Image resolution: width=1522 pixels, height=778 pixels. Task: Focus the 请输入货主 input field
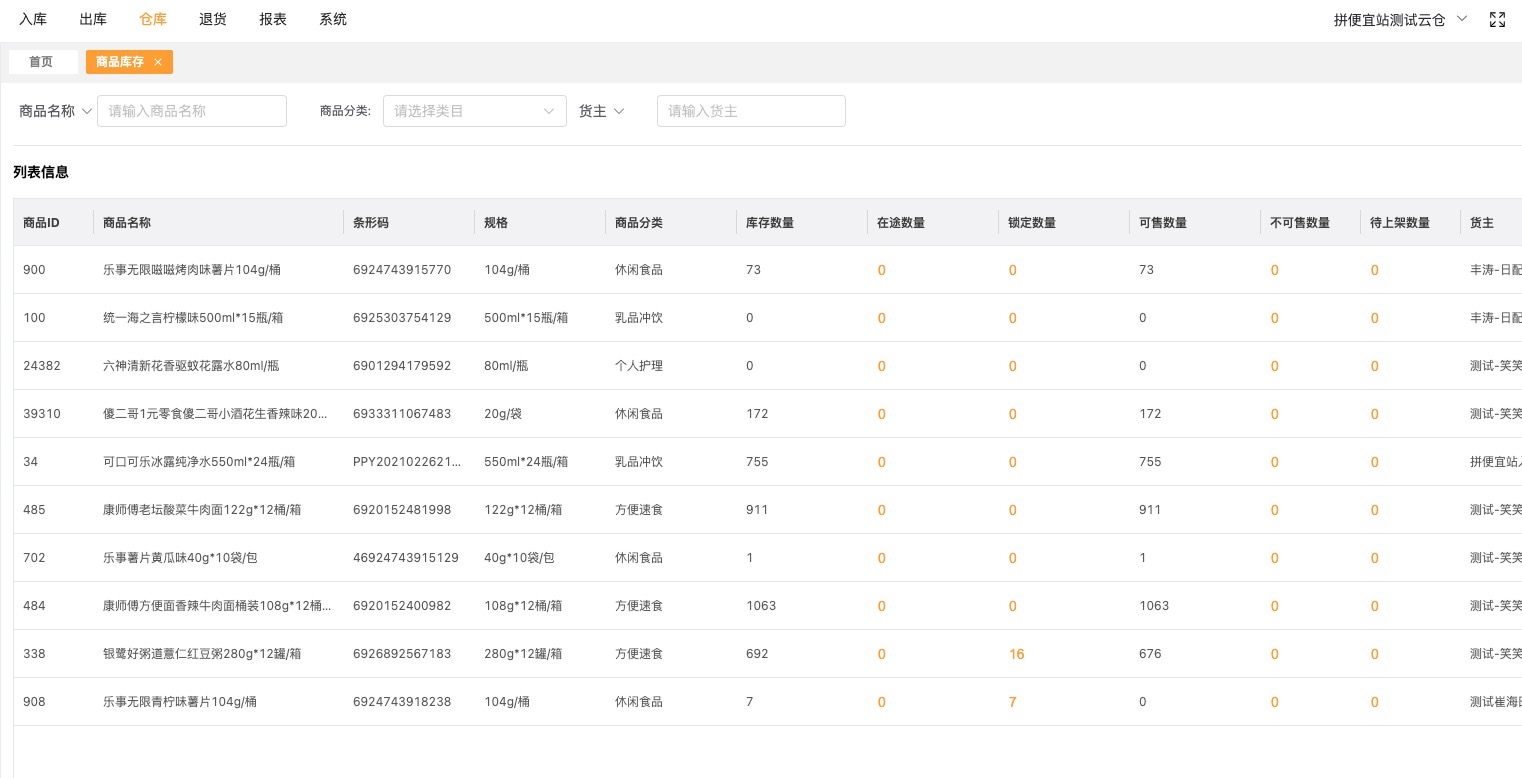tap(751, 111)
